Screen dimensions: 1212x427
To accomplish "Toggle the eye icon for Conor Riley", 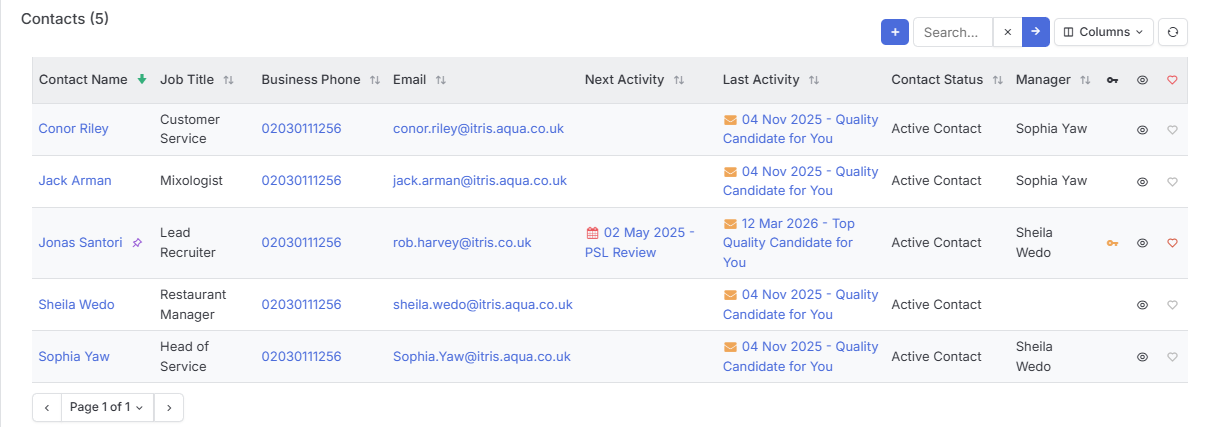I will 1142,129.
